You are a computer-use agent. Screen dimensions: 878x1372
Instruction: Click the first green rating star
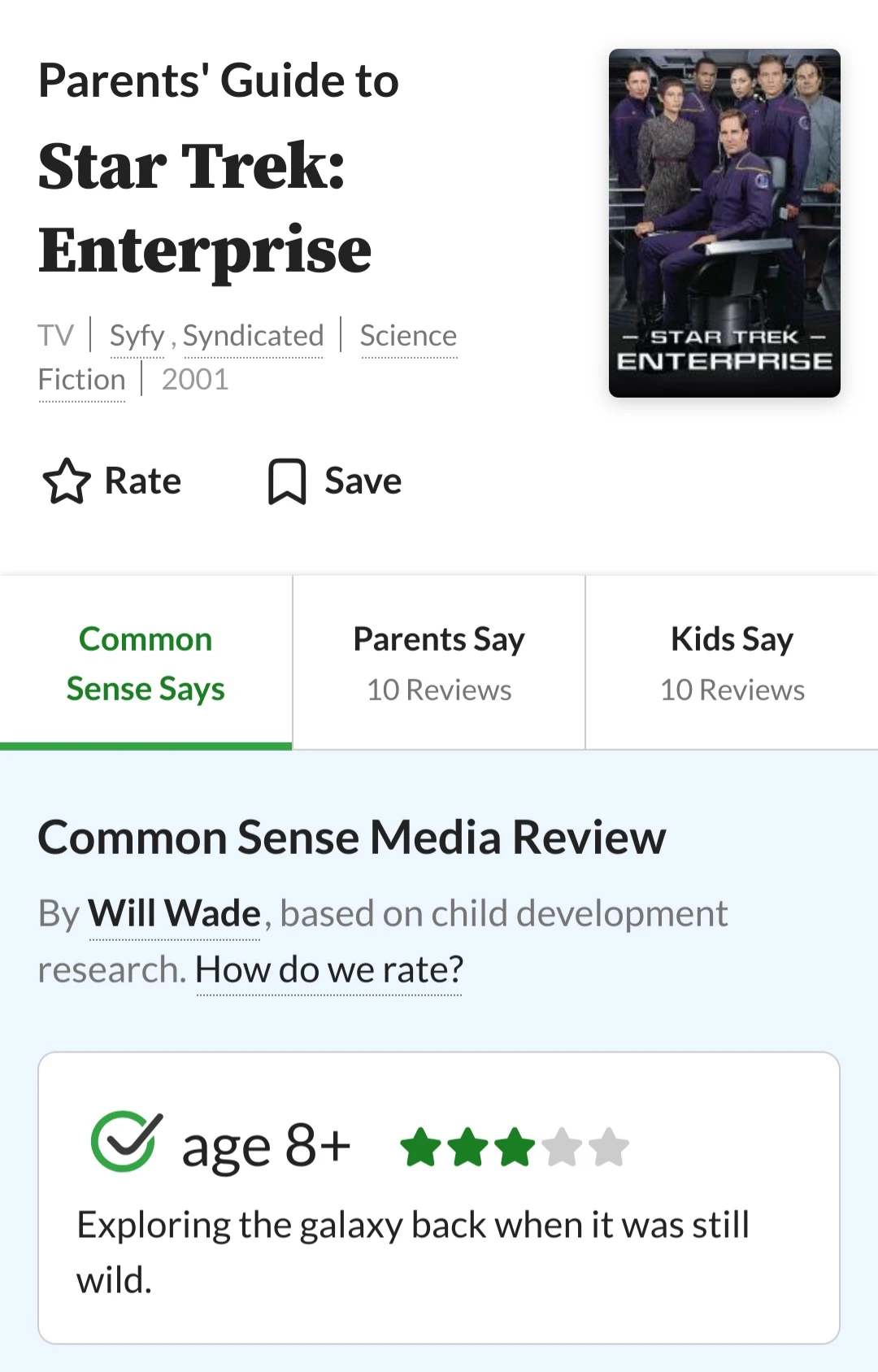[x=421, y=1148]
